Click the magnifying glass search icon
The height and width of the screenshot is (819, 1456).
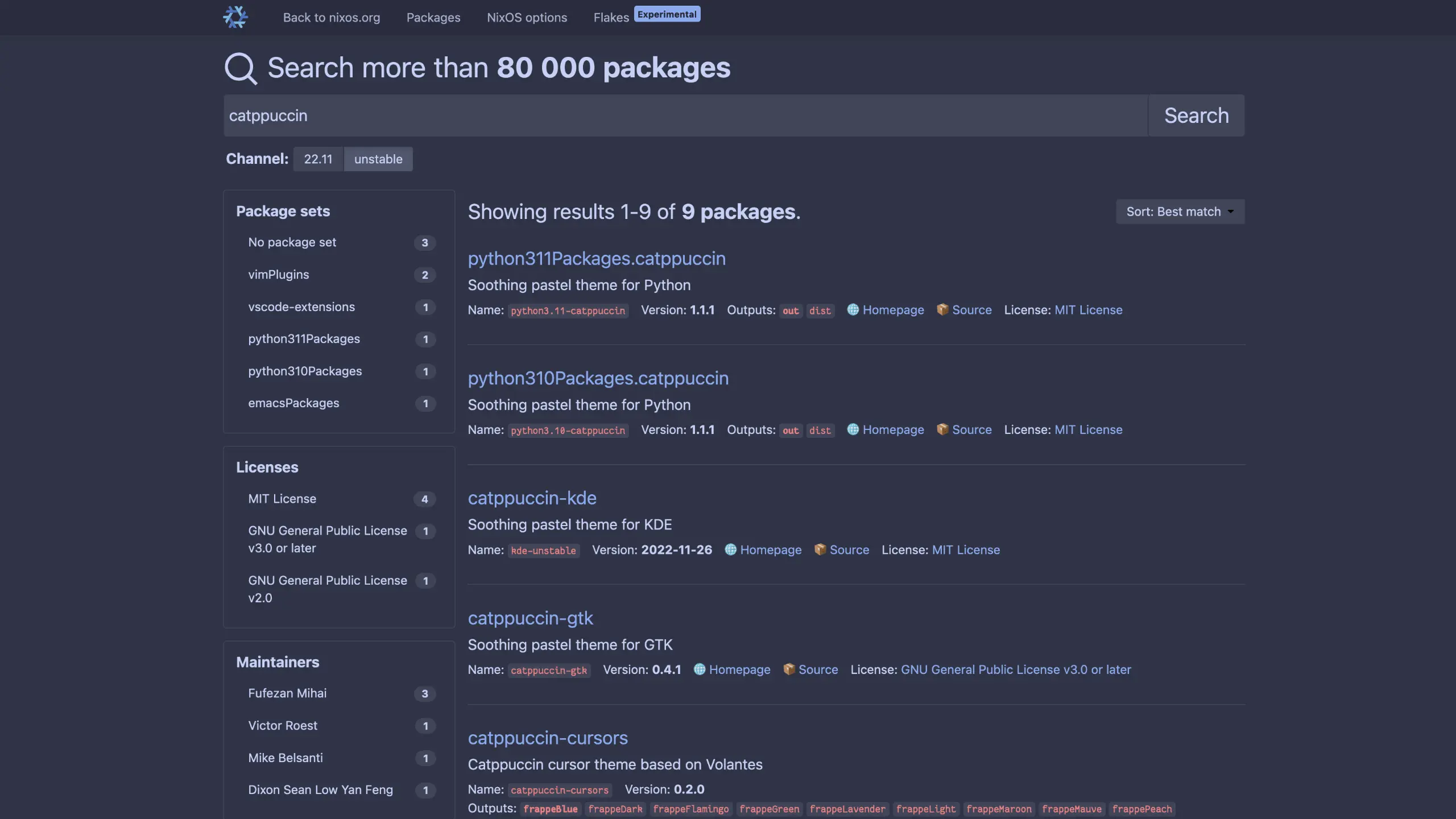pos(241,68)
